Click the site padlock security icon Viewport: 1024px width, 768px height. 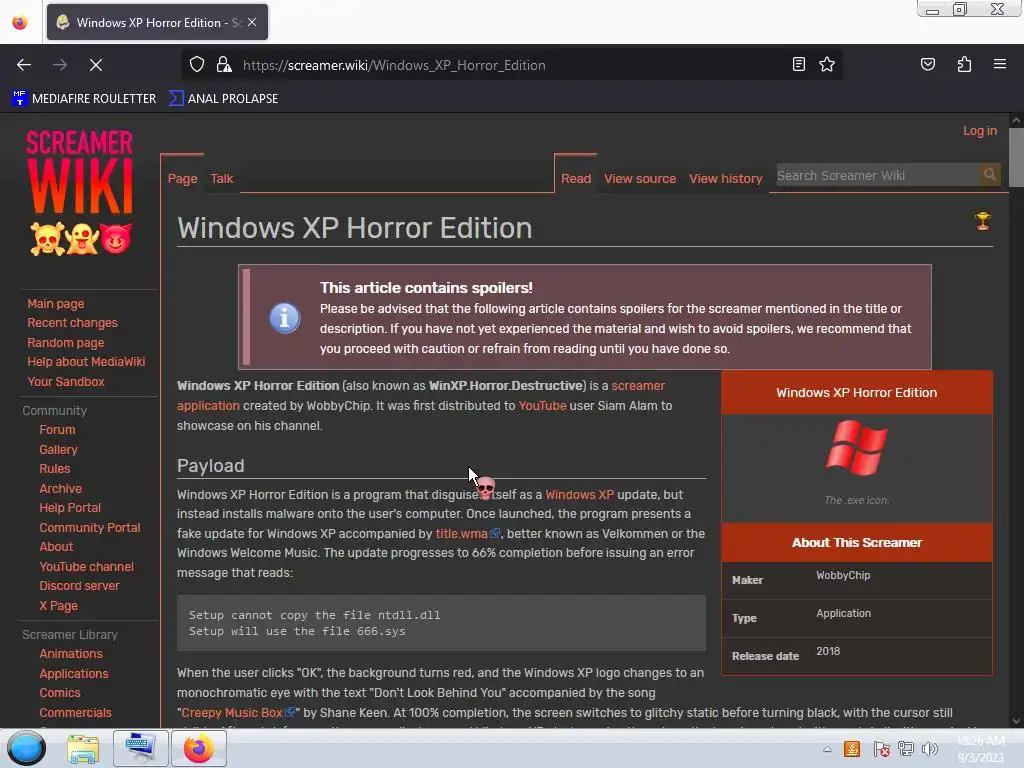tap(224, 65)
